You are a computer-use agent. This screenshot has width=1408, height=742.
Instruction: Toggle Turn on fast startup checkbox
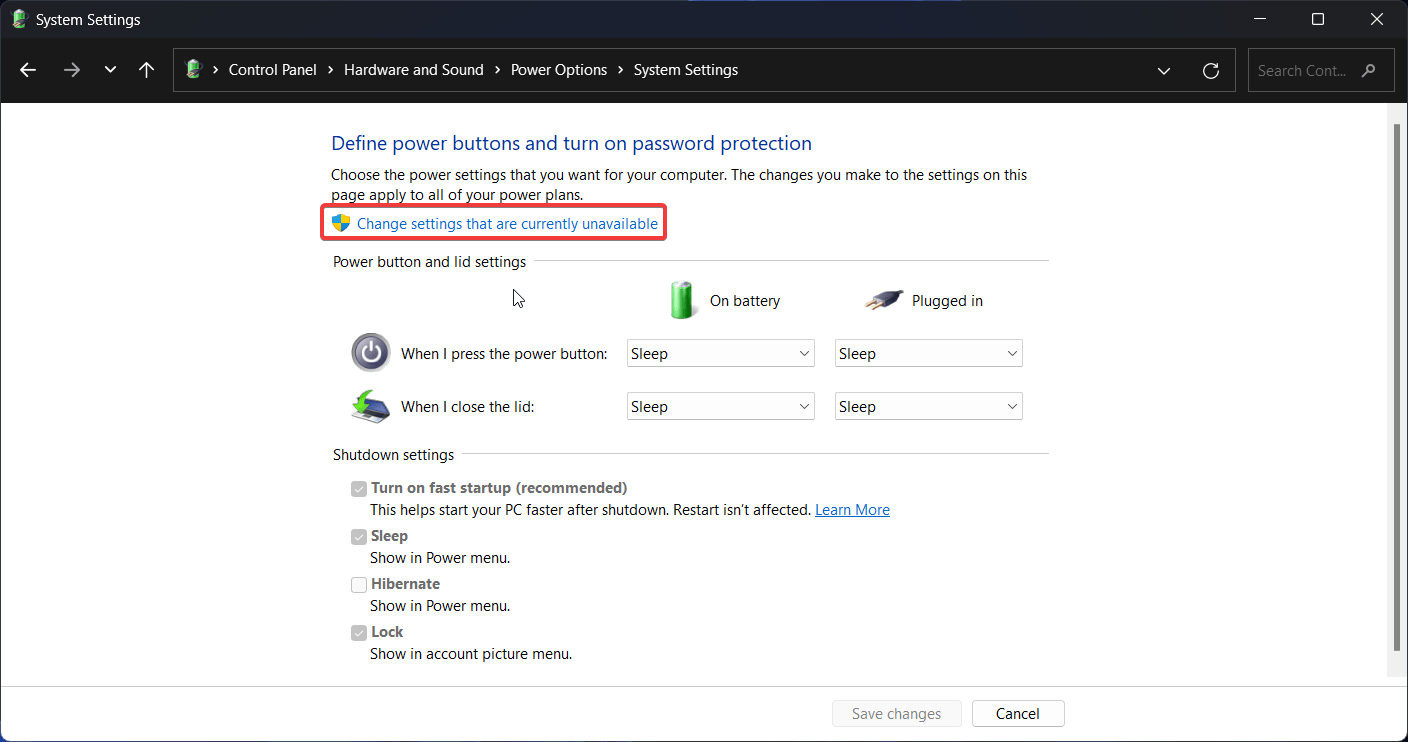click(x=359, y=489)
